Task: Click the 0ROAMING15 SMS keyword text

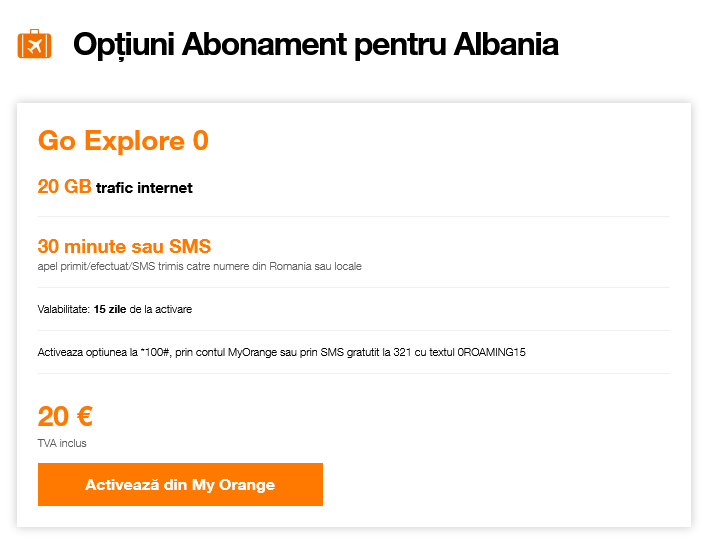Action: [491, 352]
